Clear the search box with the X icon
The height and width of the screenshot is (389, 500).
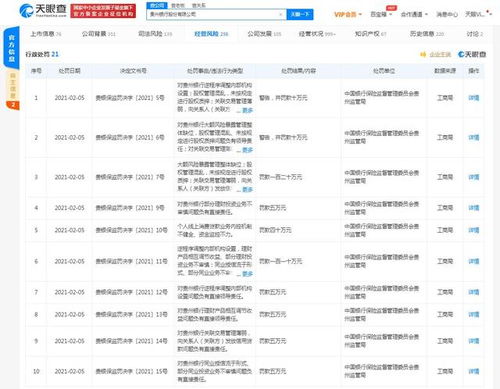(281, 14)
